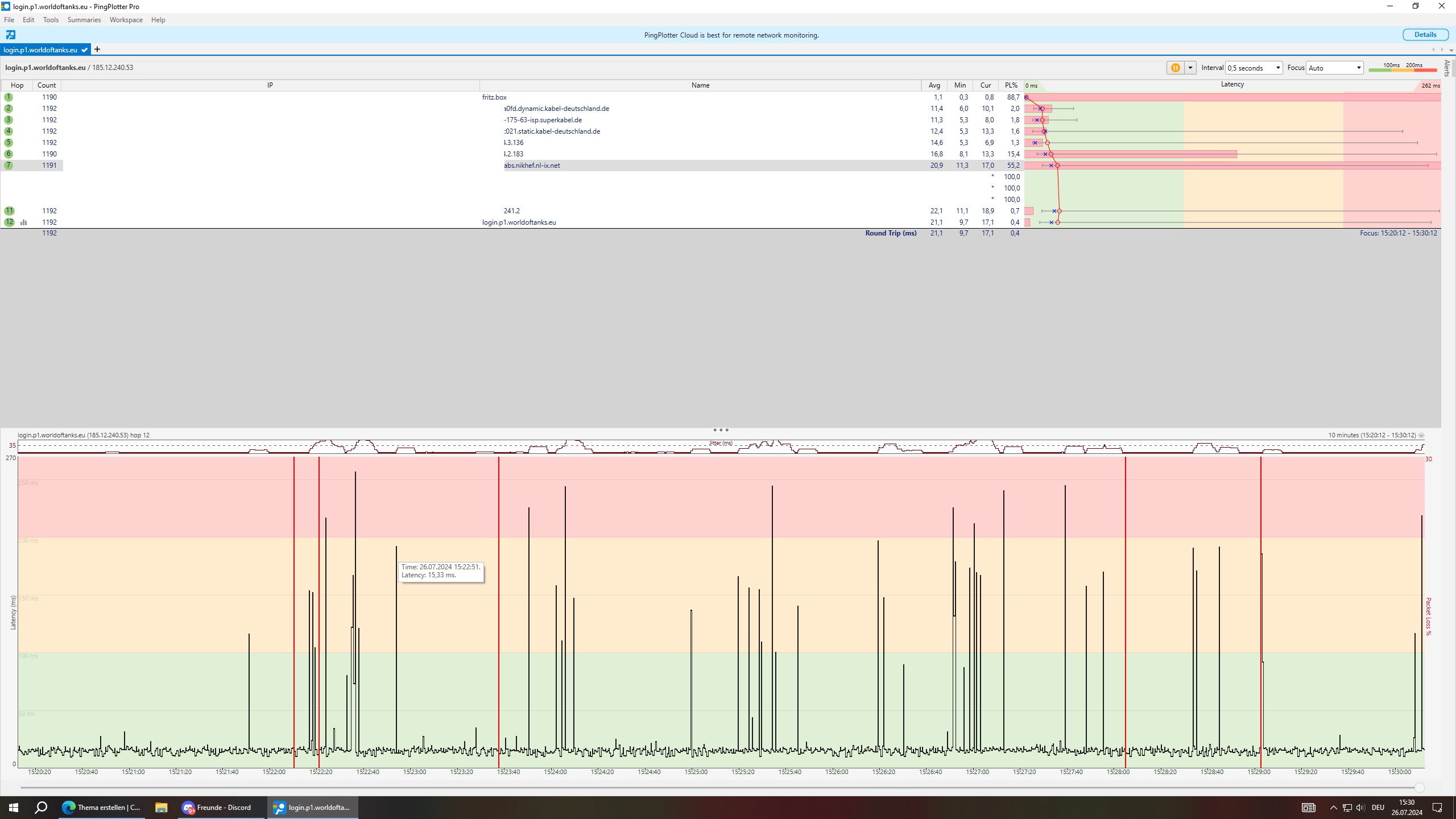Click the timeline scrollbar handle at bottom
Screen dimensions: 1456x819
point(1419,788)
